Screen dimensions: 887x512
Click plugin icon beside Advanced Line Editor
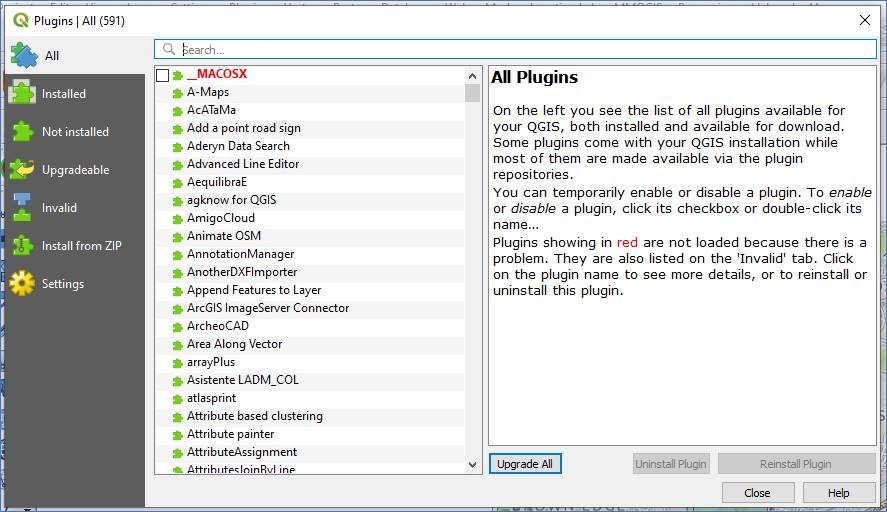click(x=178, y=165)
